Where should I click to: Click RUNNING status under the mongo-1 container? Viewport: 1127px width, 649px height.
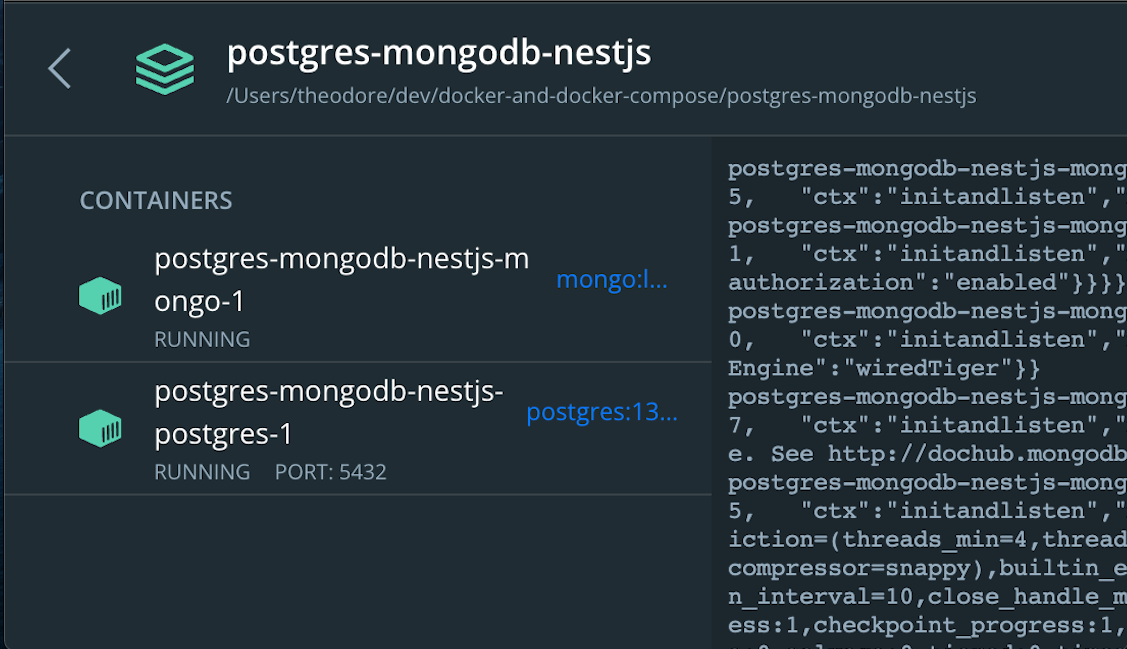(x=202, y=339)
